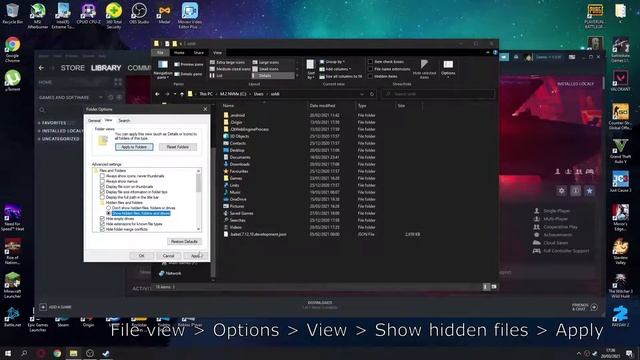Enable 'File name extensions' in Explorer ribbon
This screenshot has width=640, height=360.
click(370, 69)
